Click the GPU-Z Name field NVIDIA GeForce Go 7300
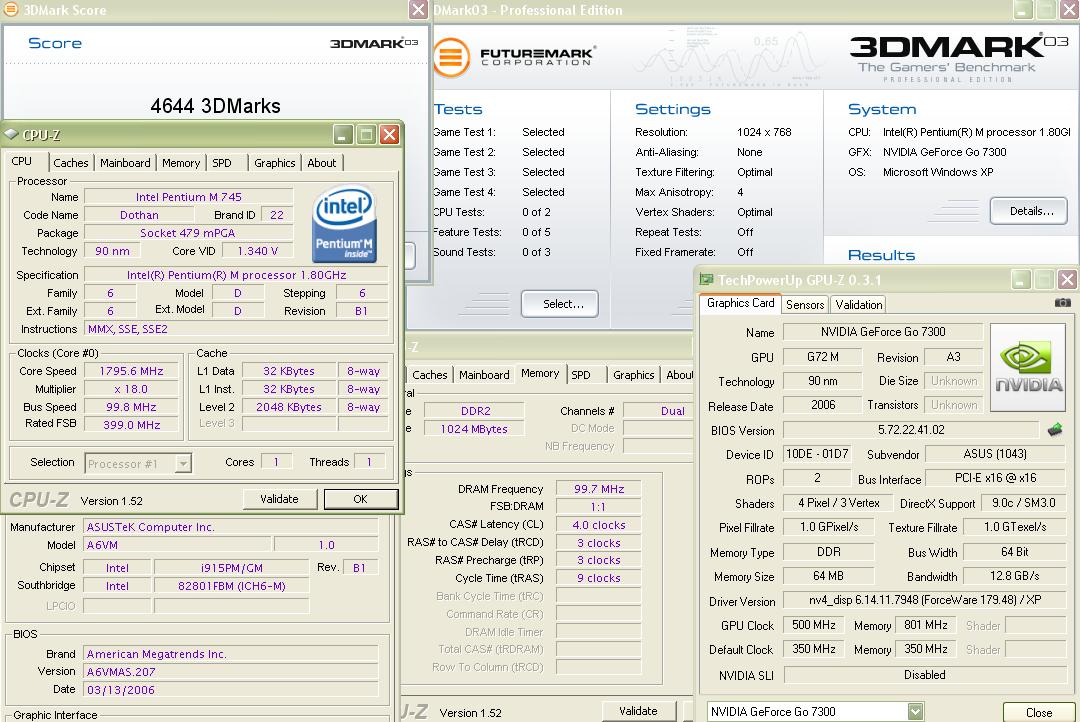The image size is (1080, 722). [x=883, y=332]
